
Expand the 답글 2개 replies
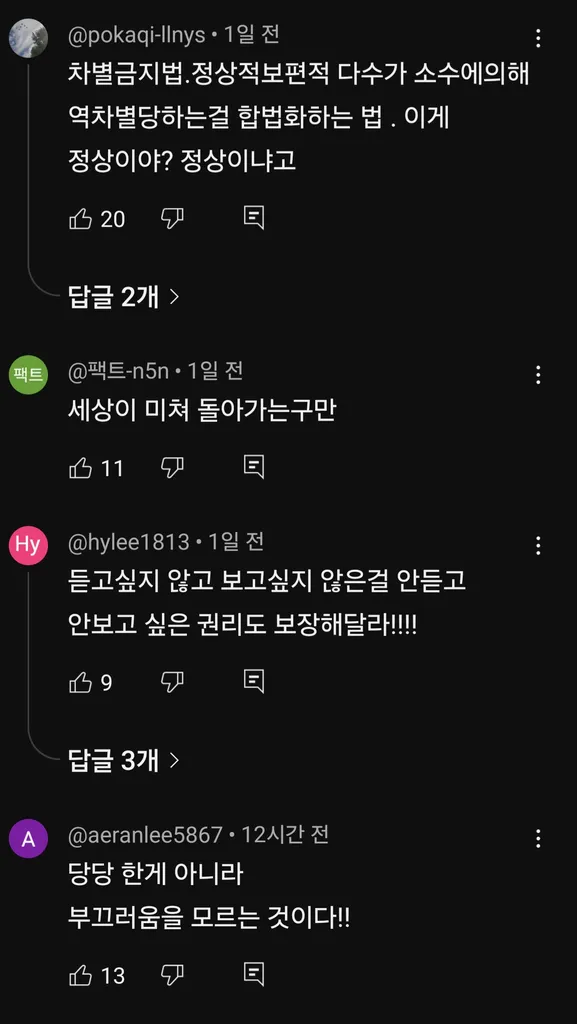coord(123,297)
